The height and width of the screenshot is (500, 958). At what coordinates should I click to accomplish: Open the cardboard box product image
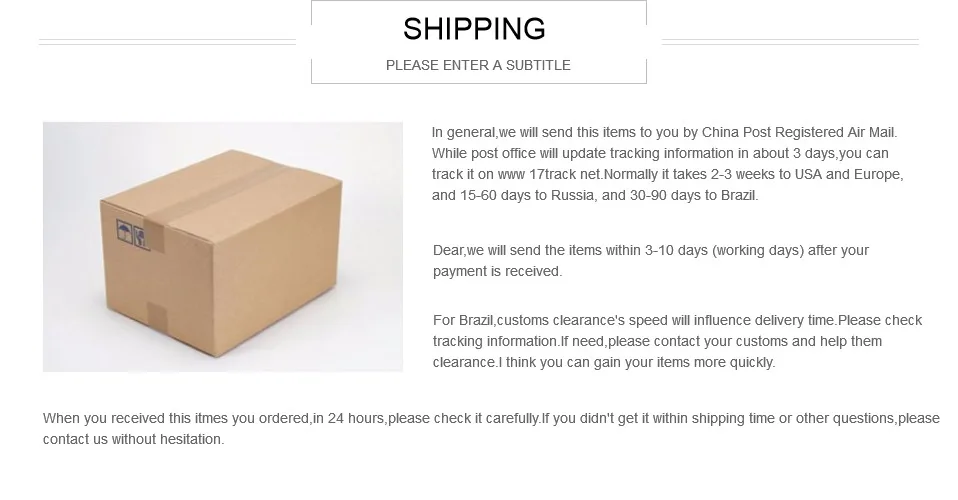pos(222,246)
